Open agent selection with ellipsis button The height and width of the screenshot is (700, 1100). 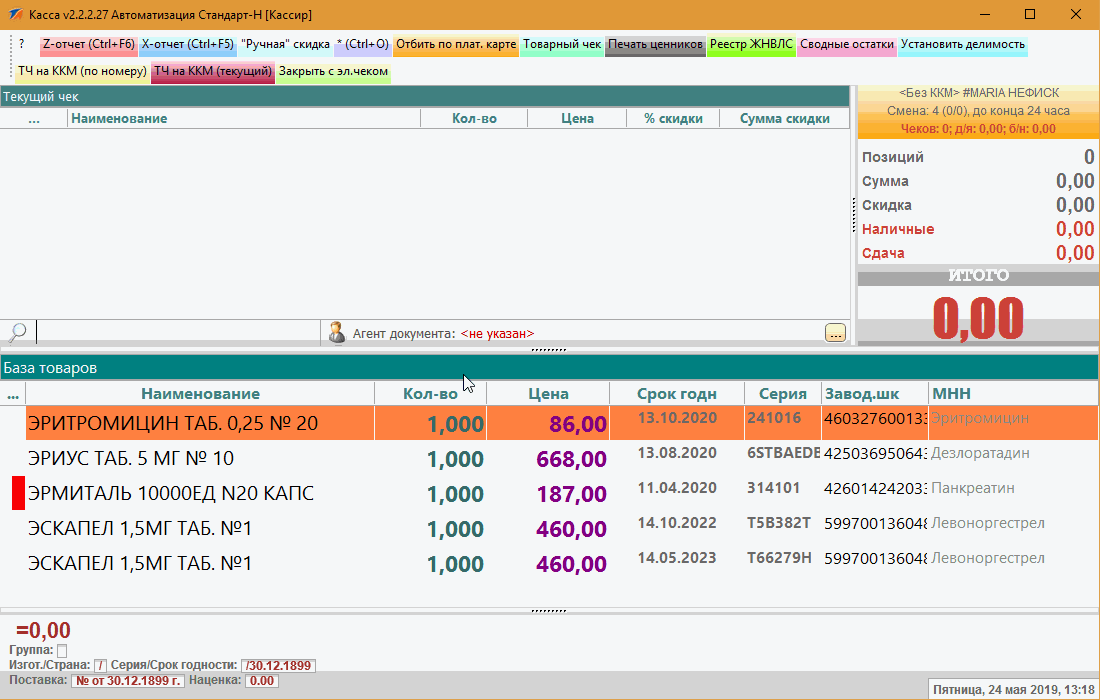pos(835,333)
